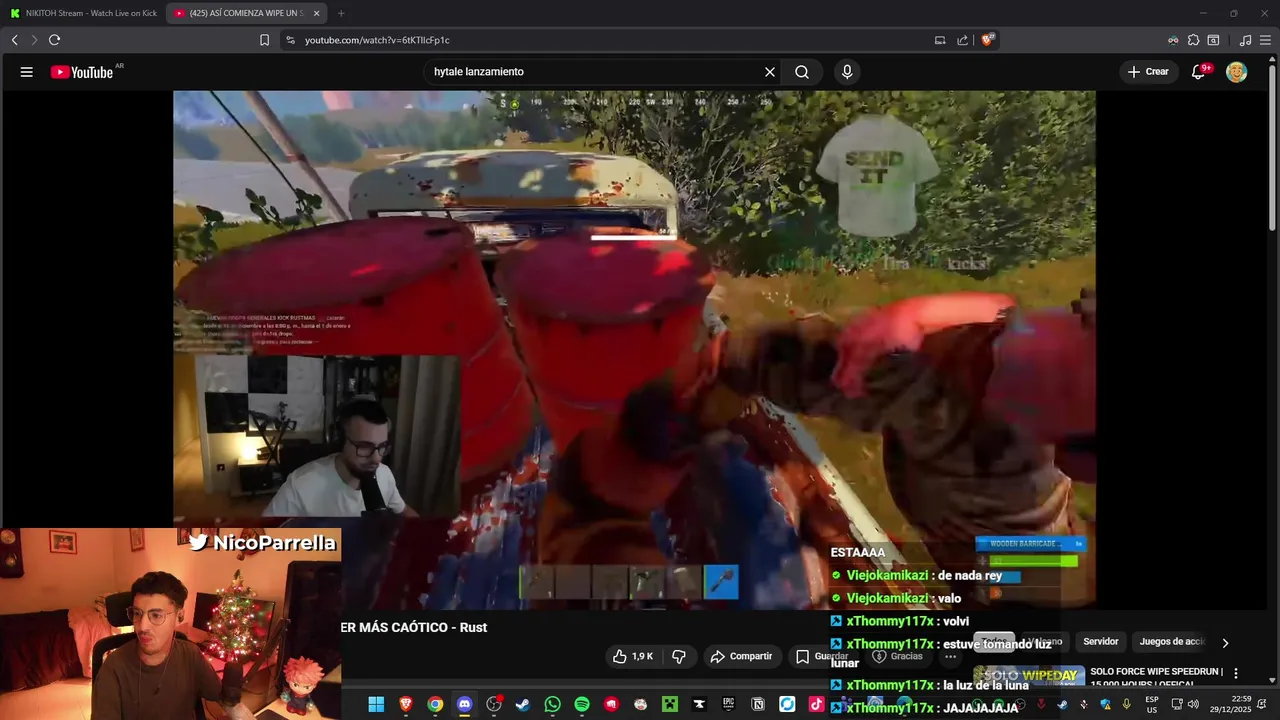This screenshot has height=720, width=1280.
Task: Switch to the NIKITOH Stream Kick tab
Action: click(82, 13)
